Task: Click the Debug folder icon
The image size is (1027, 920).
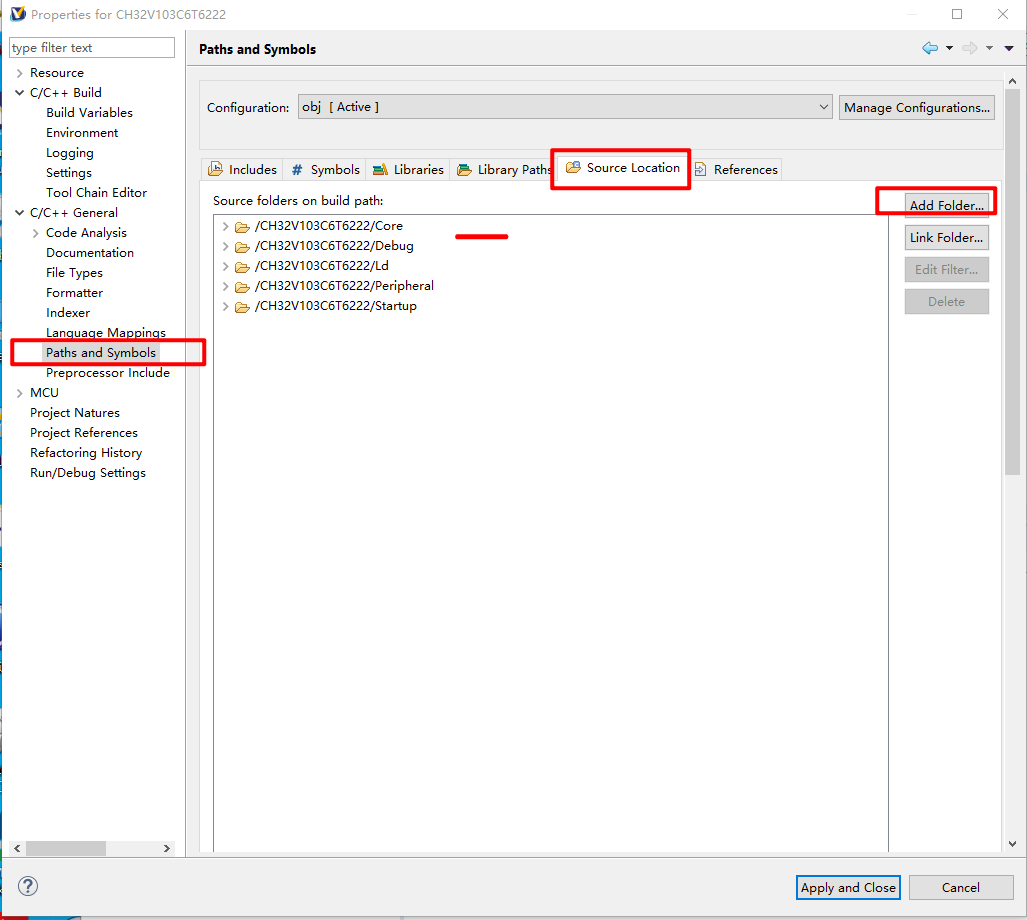Action: coord(242,246)
